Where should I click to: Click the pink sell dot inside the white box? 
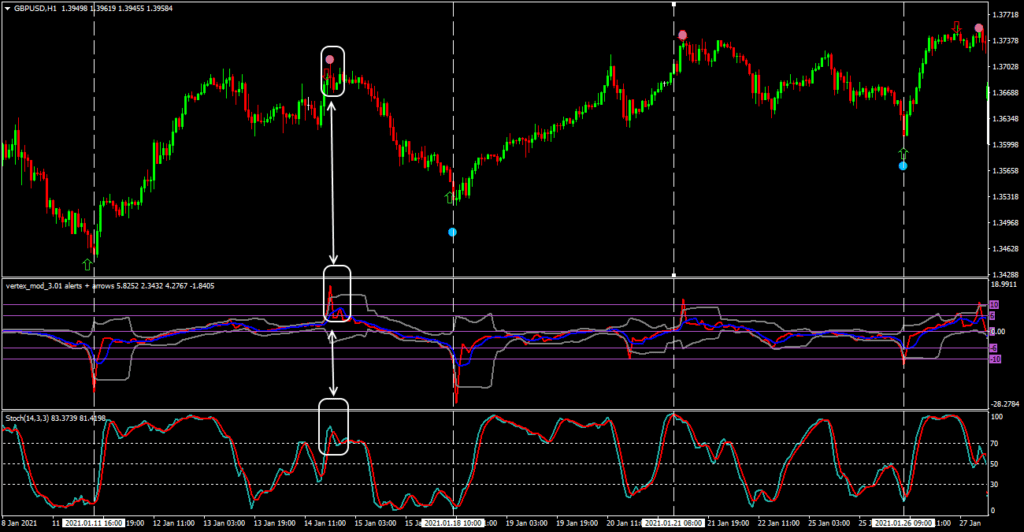pyautogui.click(x=329, y=60)
